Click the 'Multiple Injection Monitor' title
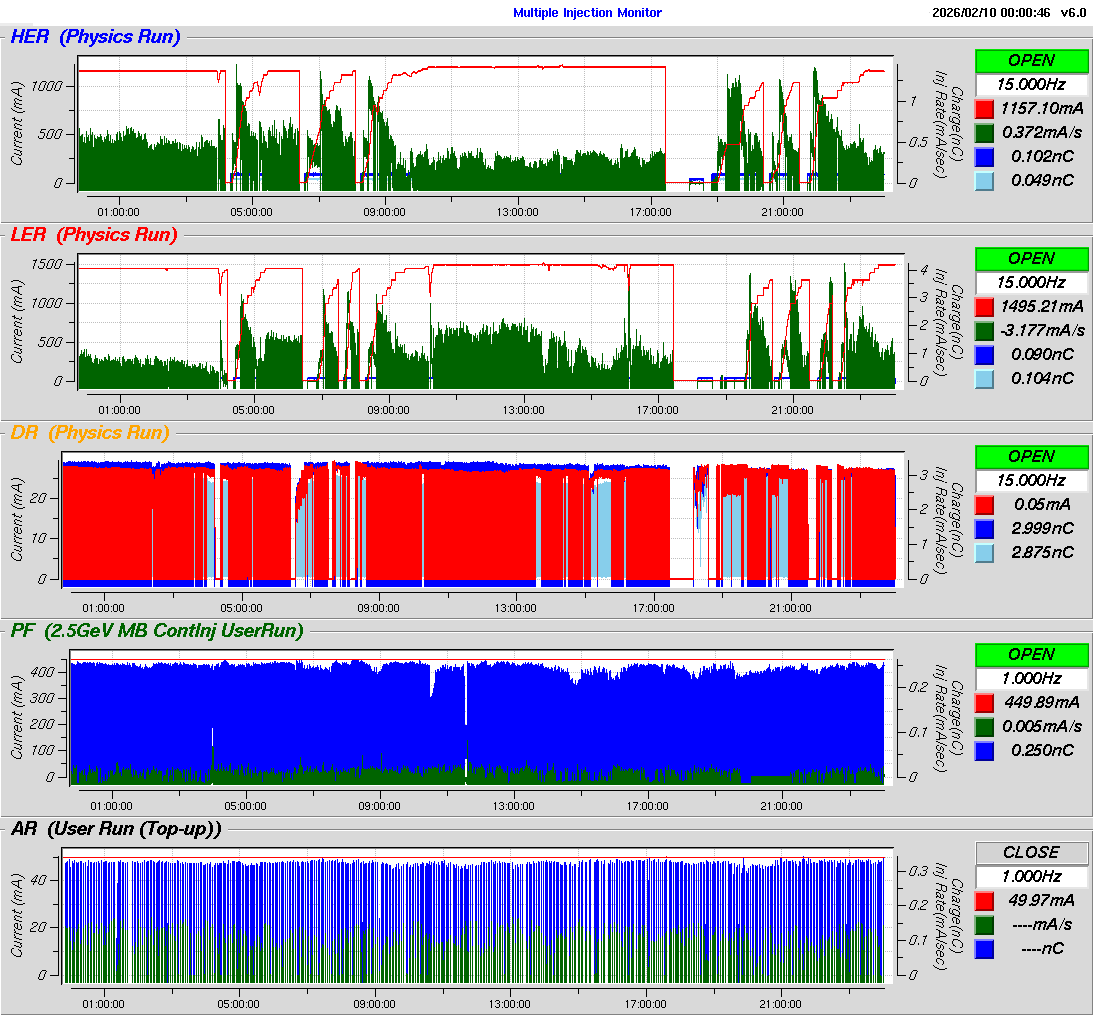This screenshot has width=1093, height=1015. click(587, 13)
